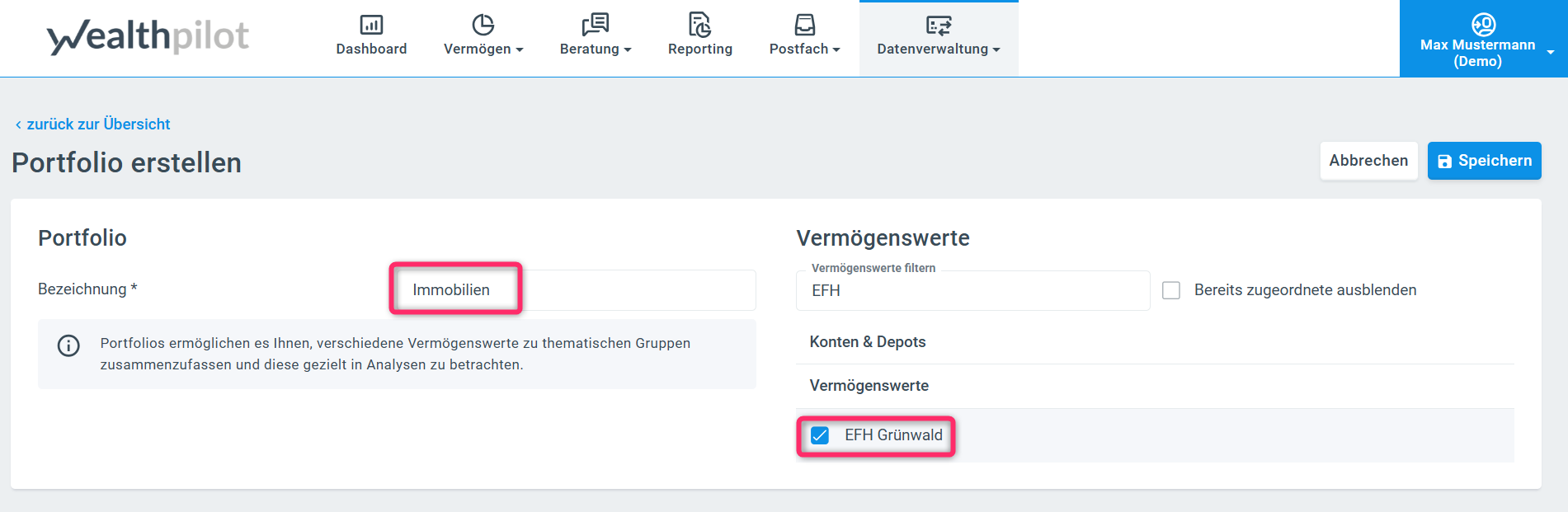Click the Abbrechen button

[x=1368, y=161]
